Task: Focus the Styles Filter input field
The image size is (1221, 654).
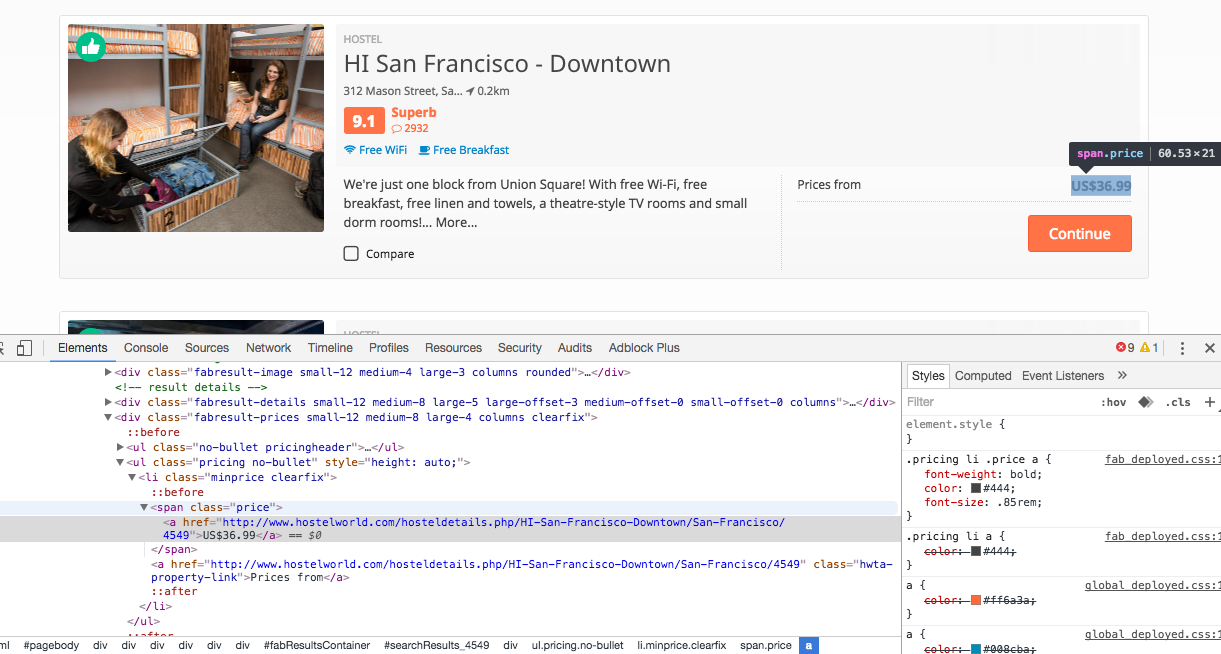Action: coord(1000,402)
